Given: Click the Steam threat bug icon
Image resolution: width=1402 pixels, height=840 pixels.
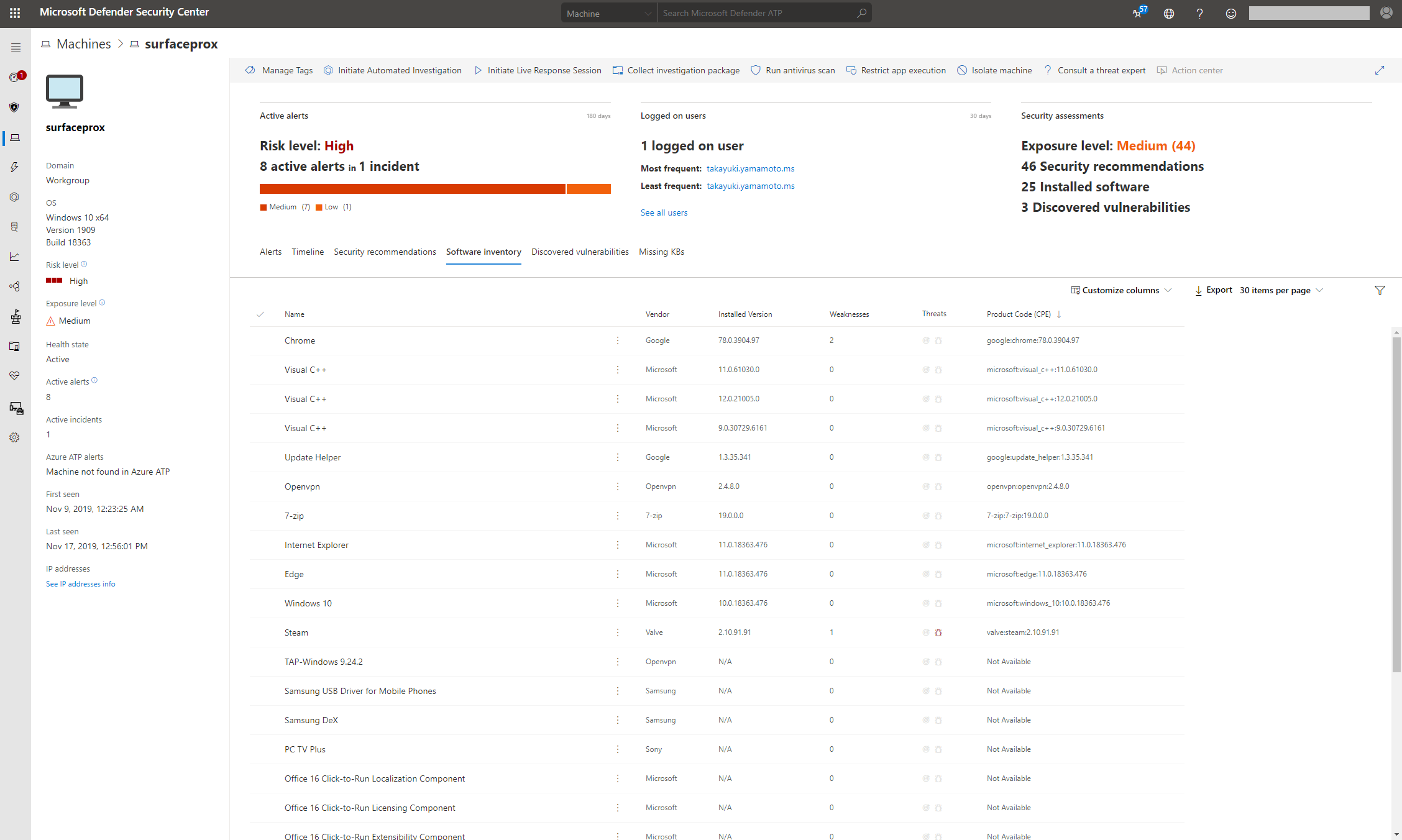Looking at the screenshot, I should (x=938, y=632).
